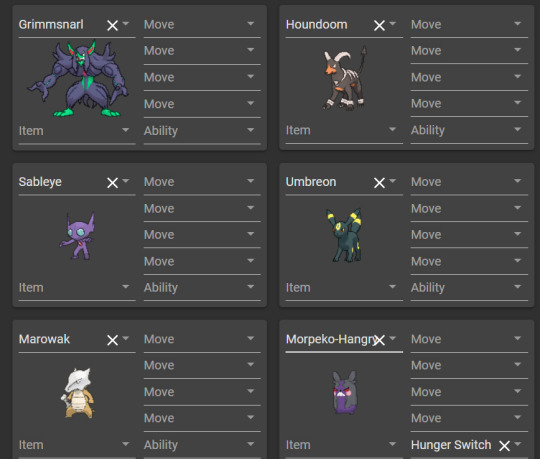540x459 pixels.
Task: Click the Grimmsnarl sprite image
Action: coord(78,78)
